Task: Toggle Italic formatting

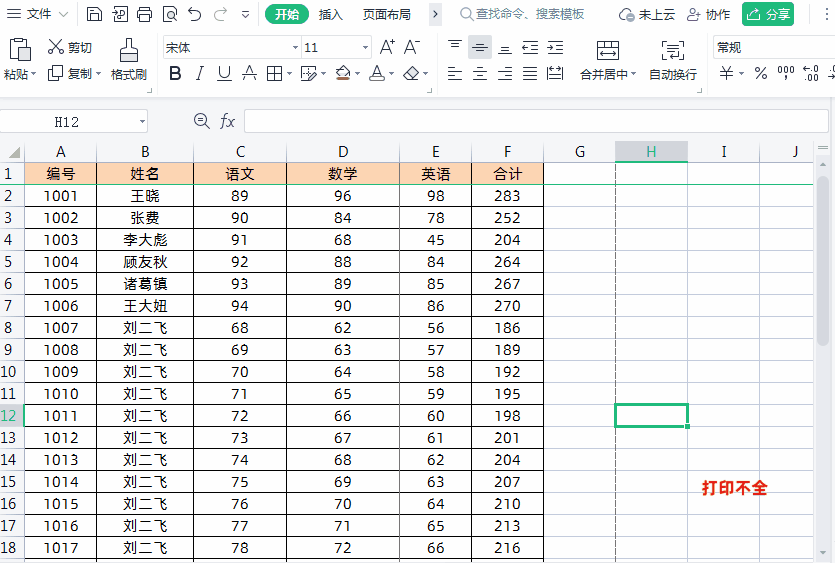Action: point(200,74)
